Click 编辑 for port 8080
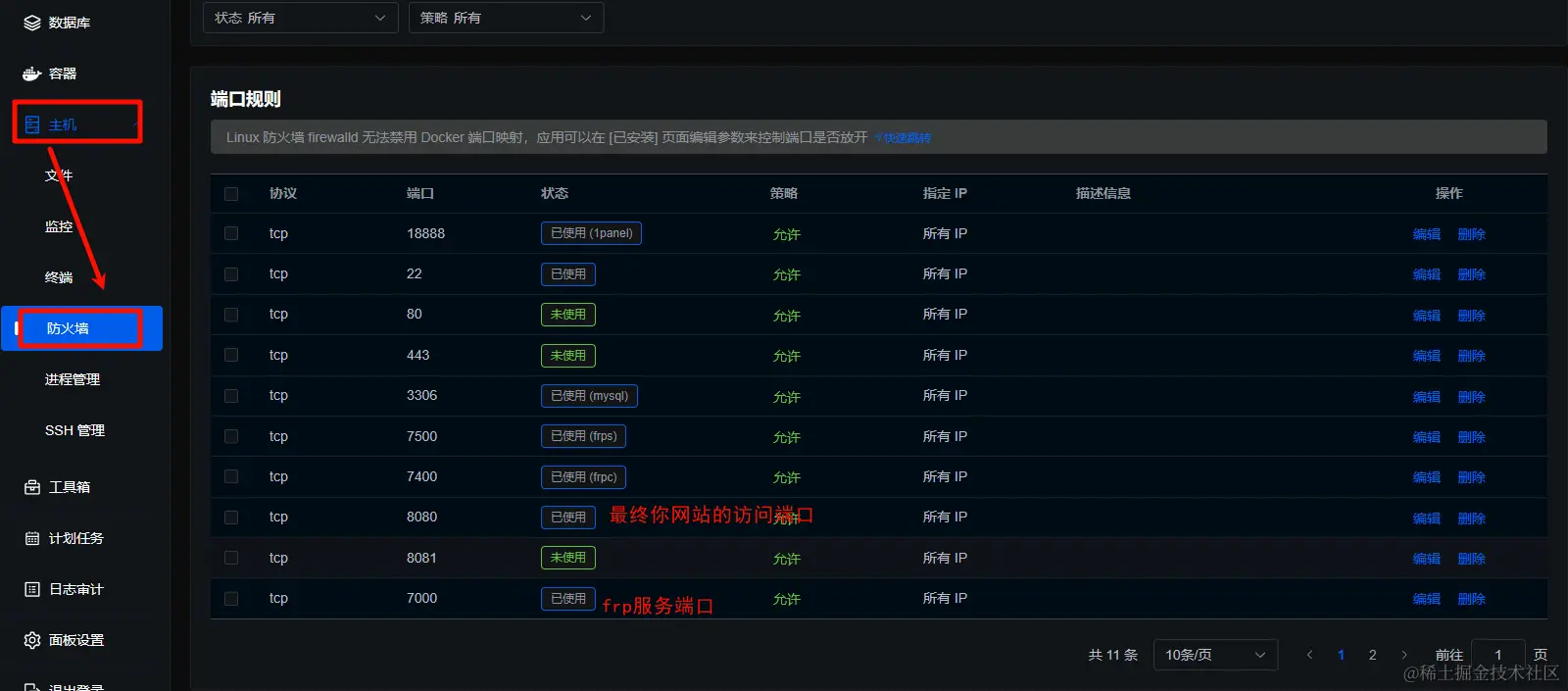This screenshot has height=691, width=1568. [1427, 518]
